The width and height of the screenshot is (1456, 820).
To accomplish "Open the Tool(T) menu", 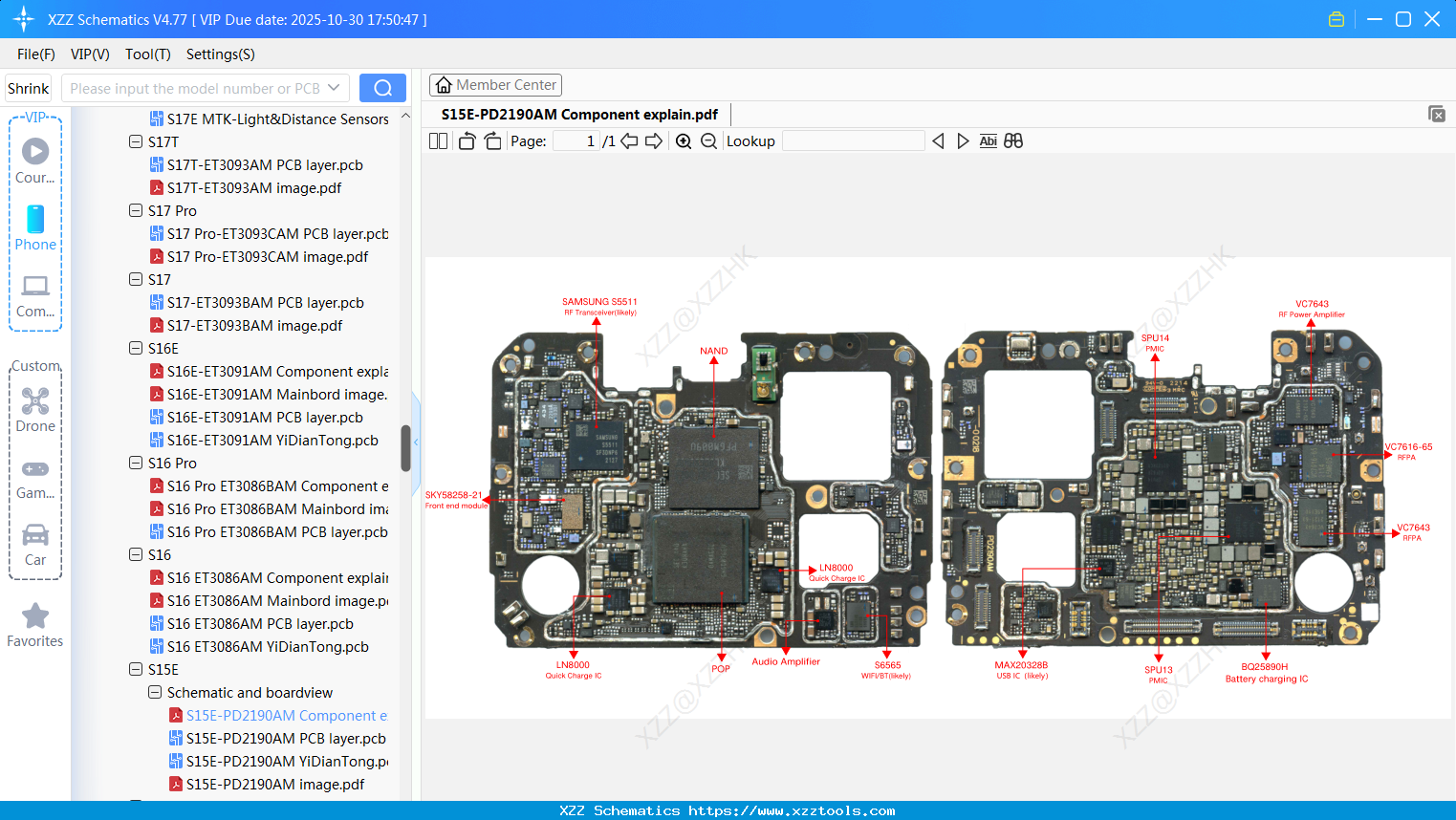I will pyautogui.click(x=147, y=54).
